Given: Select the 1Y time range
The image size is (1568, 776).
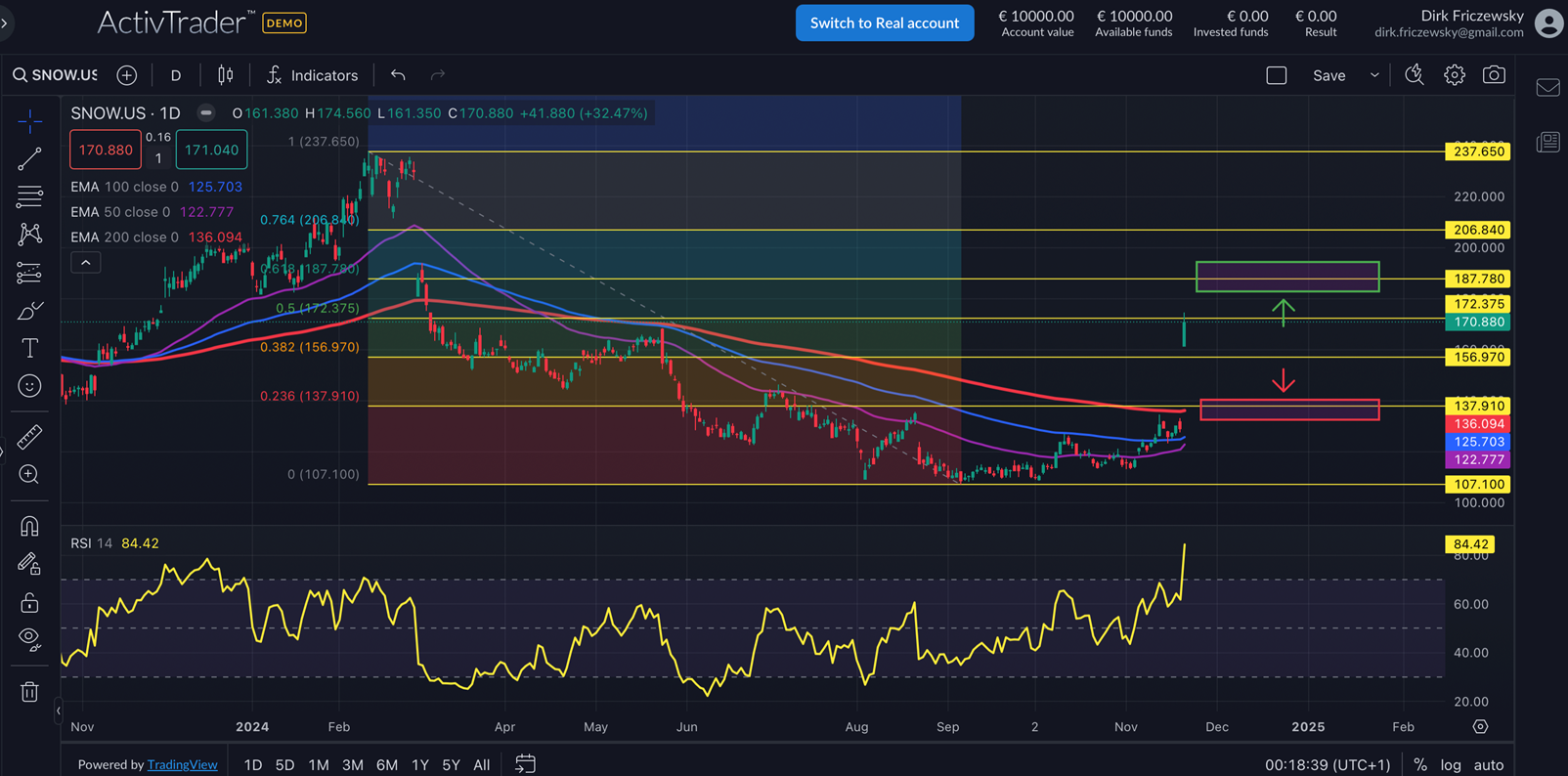Looking at the screenshot, I should tap(419, 764).
